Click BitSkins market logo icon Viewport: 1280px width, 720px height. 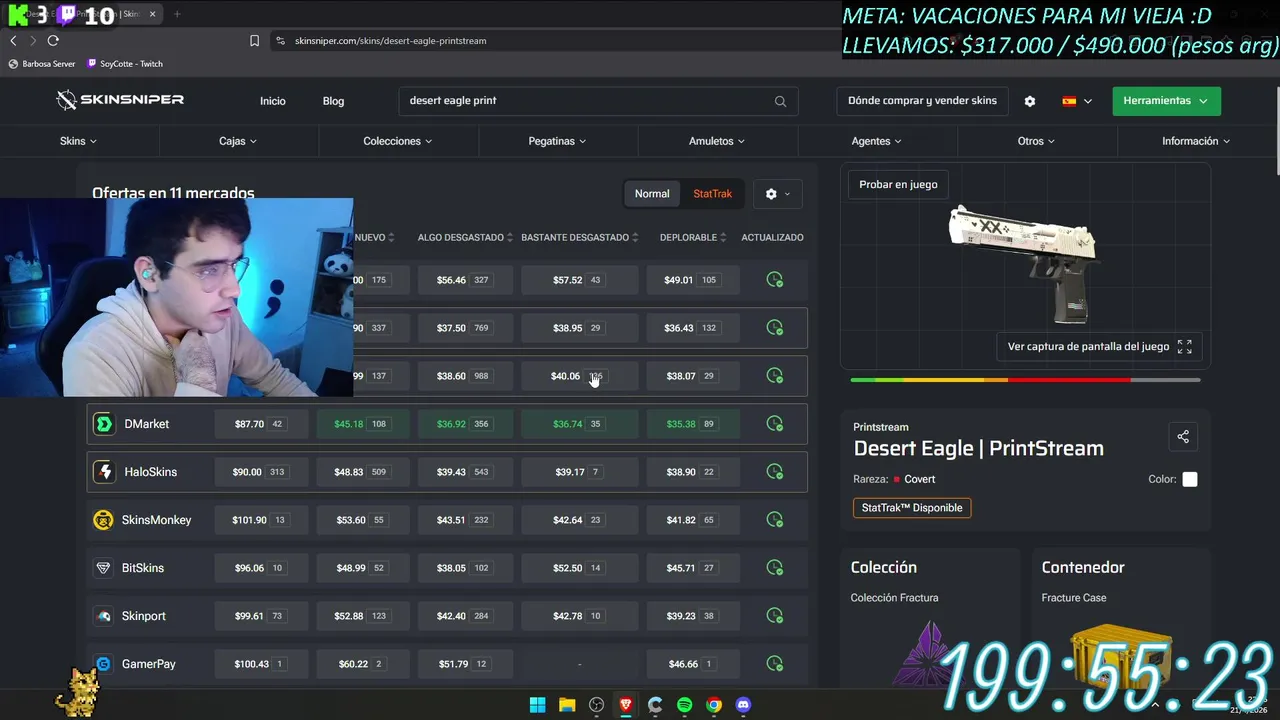tap(103, 568)
